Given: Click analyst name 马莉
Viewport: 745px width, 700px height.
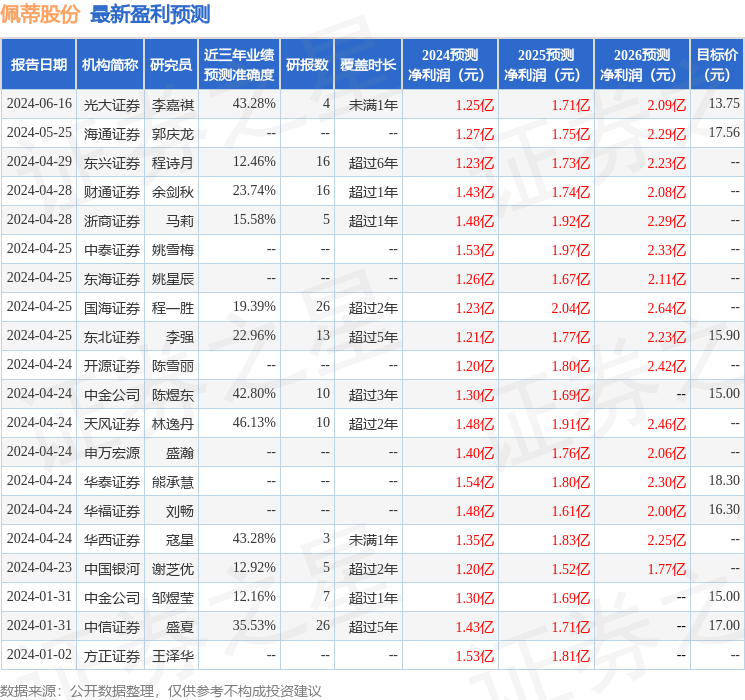Looking at the screenshot, I should (x=180, y=221).
